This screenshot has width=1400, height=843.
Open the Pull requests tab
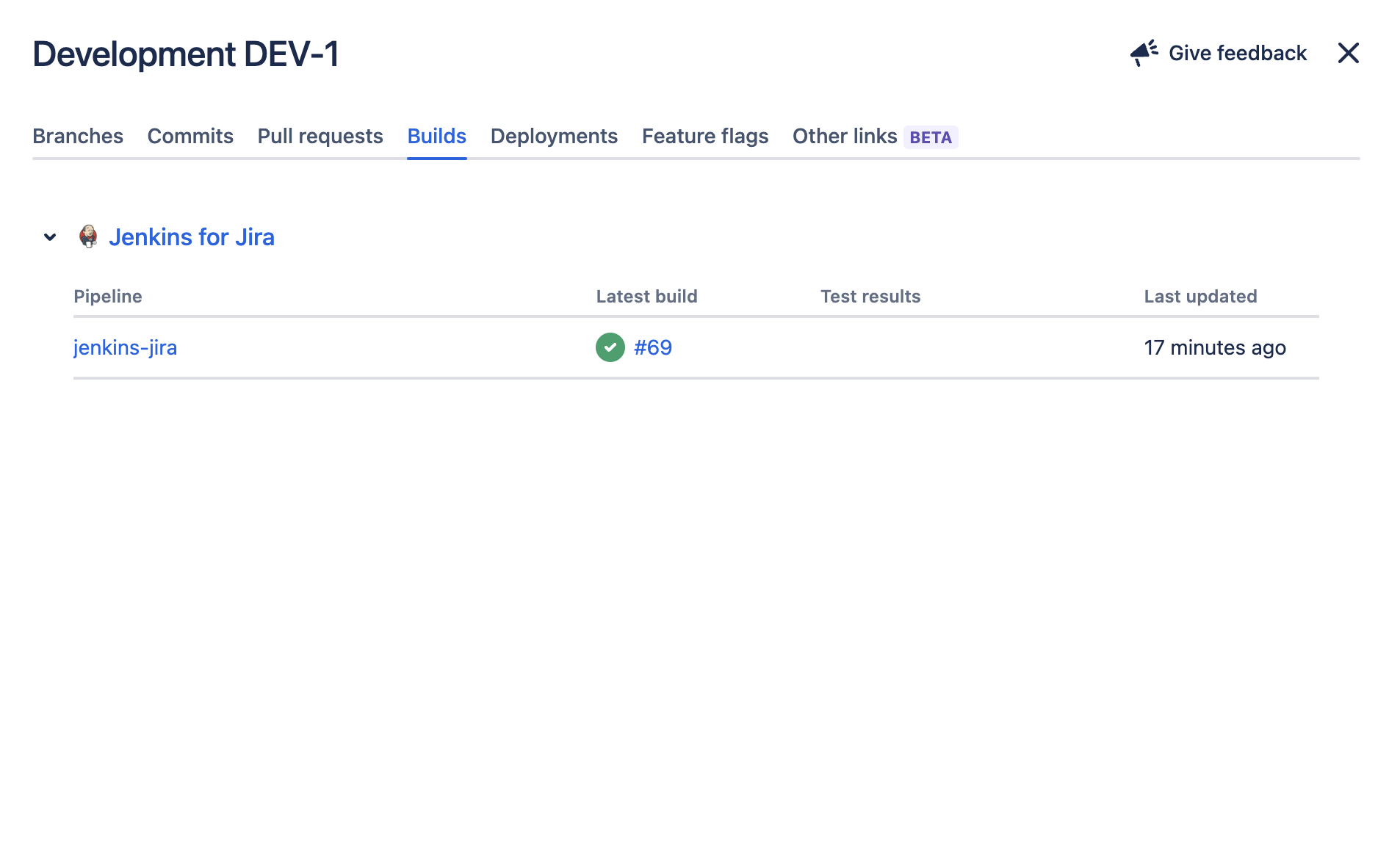(x=320, y=136)
